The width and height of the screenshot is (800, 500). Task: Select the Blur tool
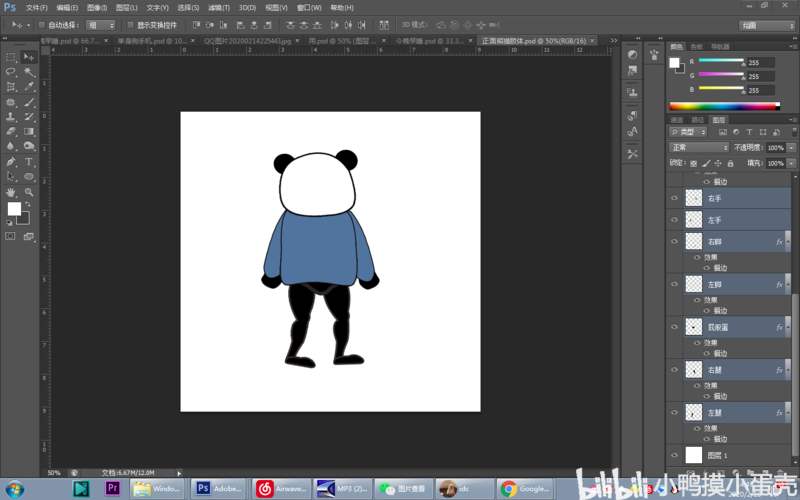click(11, 146)
